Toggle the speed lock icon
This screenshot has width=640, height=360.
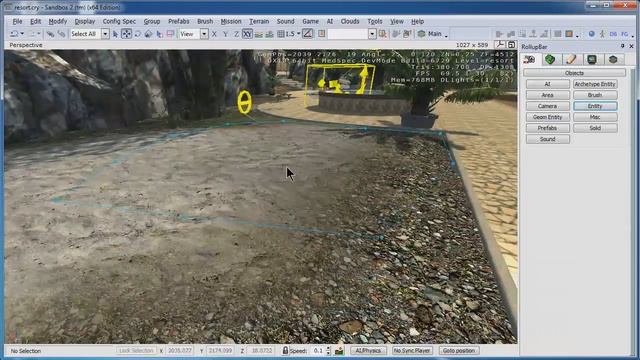[x=285, y=350]
